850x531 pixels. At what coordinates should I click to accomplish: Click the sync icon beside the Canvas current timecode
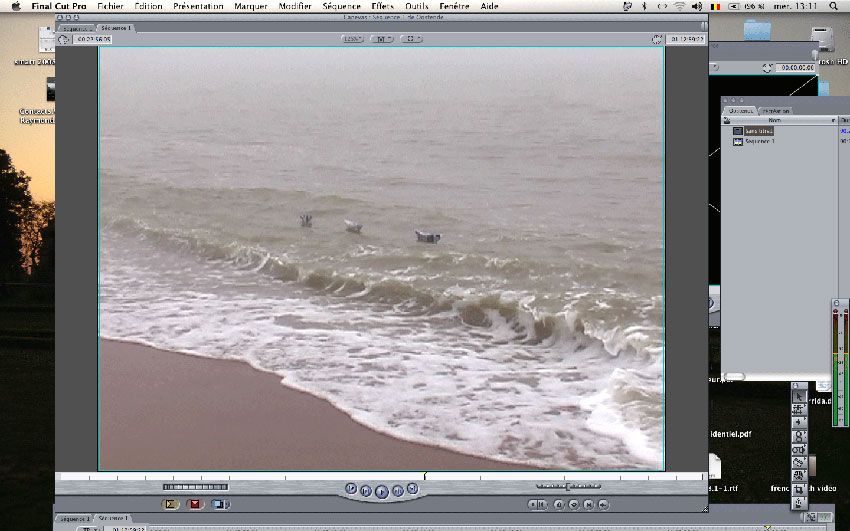tap(657, 39)
